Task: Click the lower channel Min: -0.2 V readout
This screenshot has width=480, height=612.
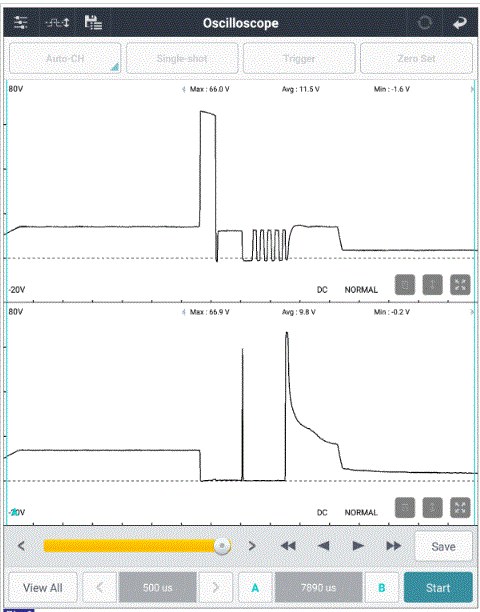Action: 392,312
